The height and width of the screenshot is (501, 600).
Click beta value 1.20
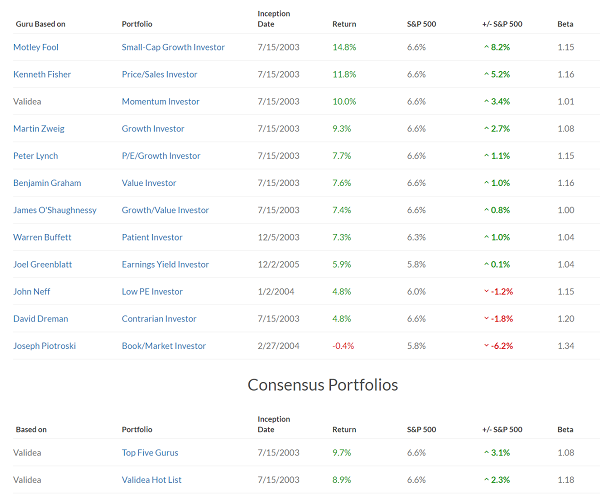tap(566, 319)
